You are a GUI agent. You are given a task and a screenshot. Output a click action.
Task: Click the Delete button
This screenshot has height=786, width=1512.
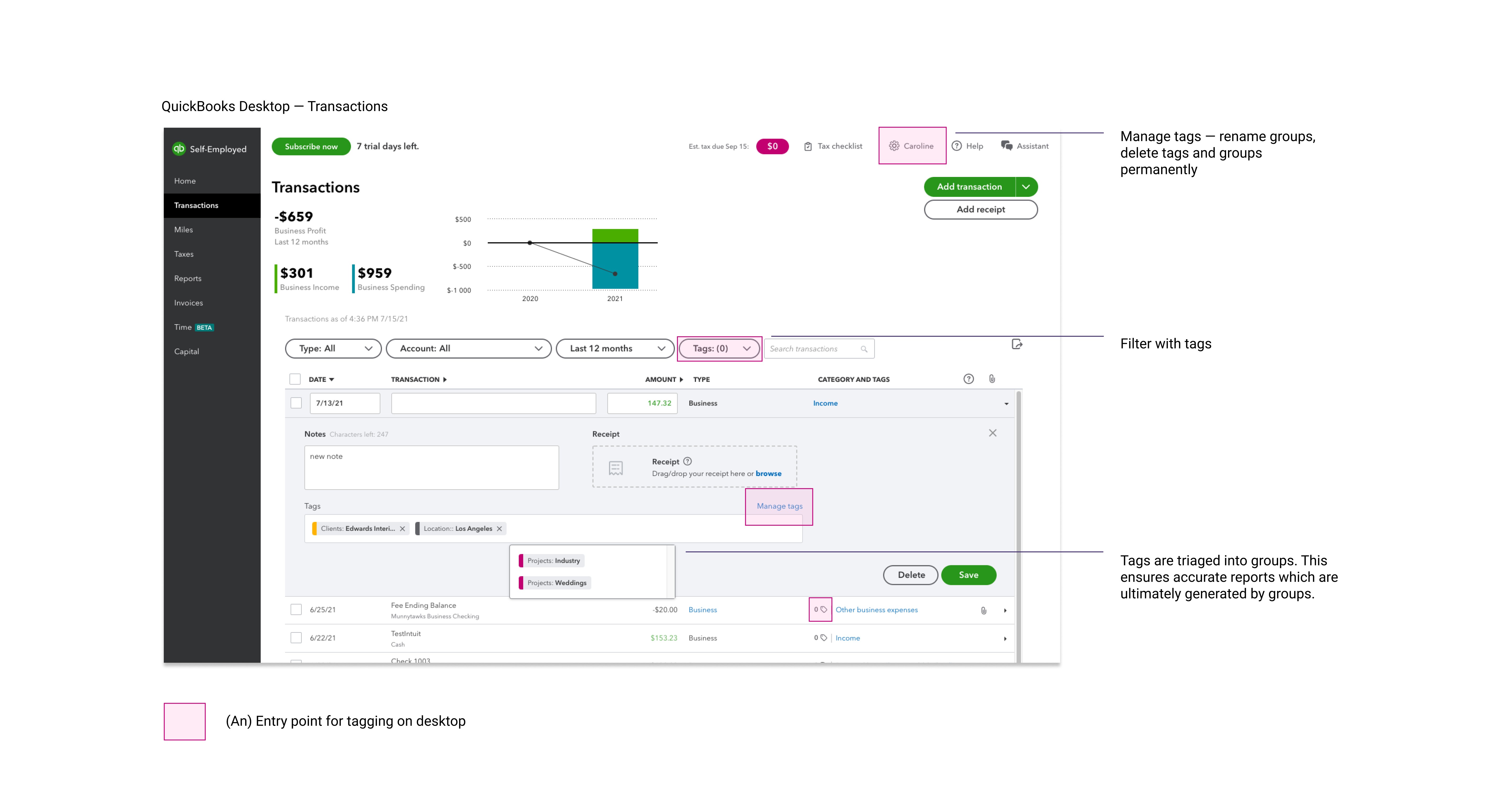point(911,575)
